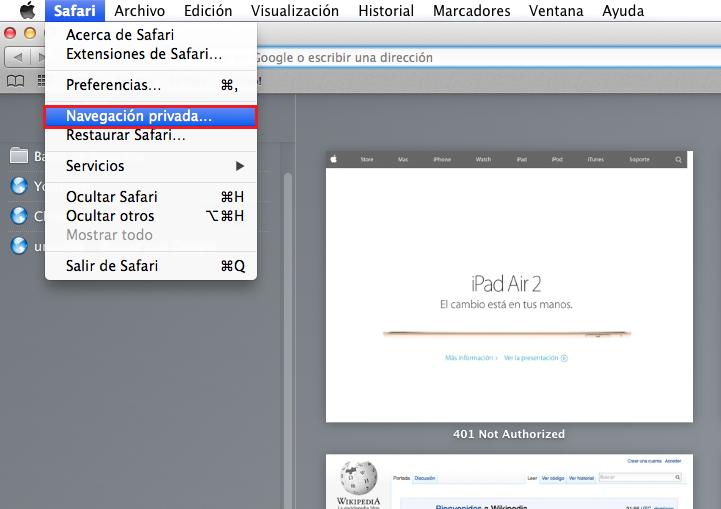Screen dimensions: 721x509
Task: Choose Extensiones de Safari option
Action: 150,53
